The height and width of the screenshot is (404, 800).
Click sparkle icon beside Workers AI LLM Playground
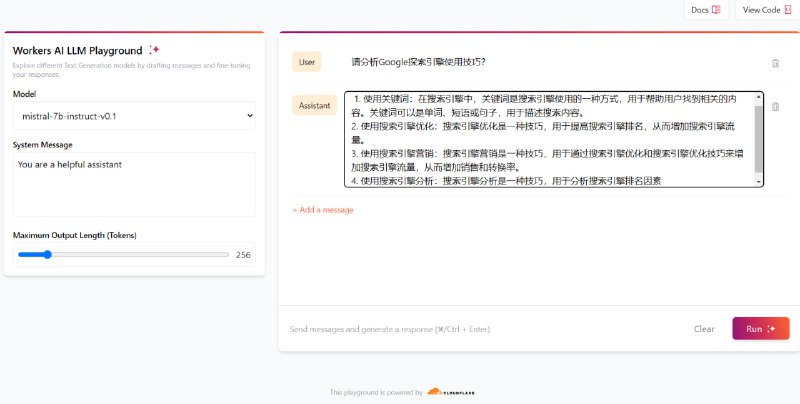click(x=154, y=50)
